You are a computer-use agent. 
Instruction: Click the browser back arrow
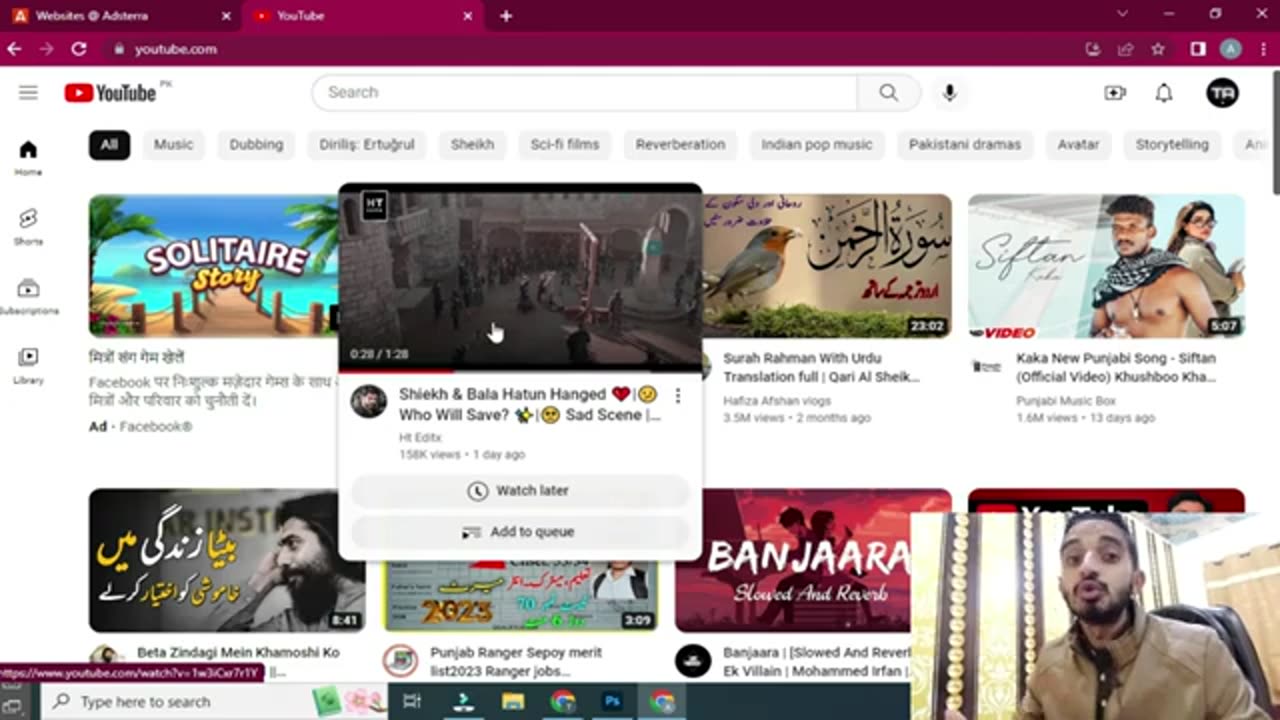(x=14, y=49)
